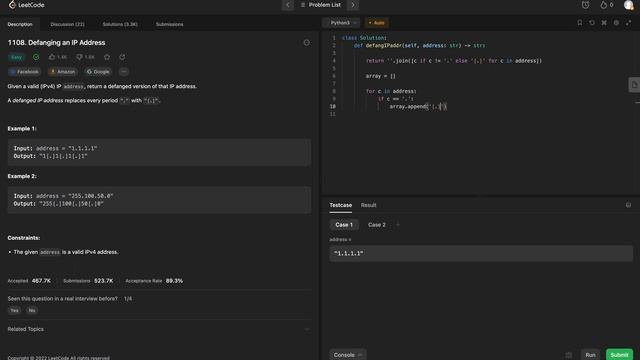Select the Facebook company tag
This screenshot has height=360, width=640.
tap(25, 72)
